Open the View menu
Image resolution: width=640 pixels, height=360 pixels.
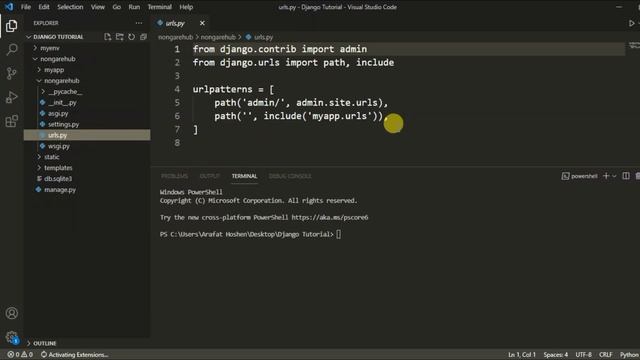pyautogui.click(x=98, y=7)
